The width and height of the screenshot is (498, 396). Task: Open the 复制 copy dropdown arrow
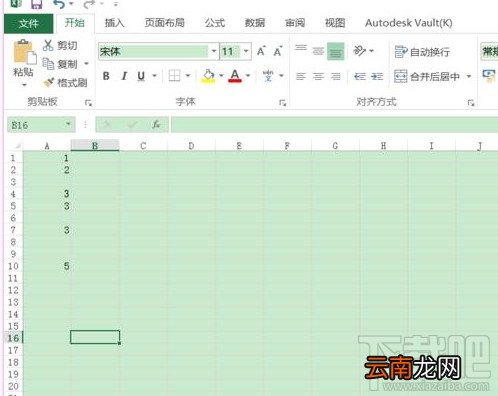pos(86,63)
